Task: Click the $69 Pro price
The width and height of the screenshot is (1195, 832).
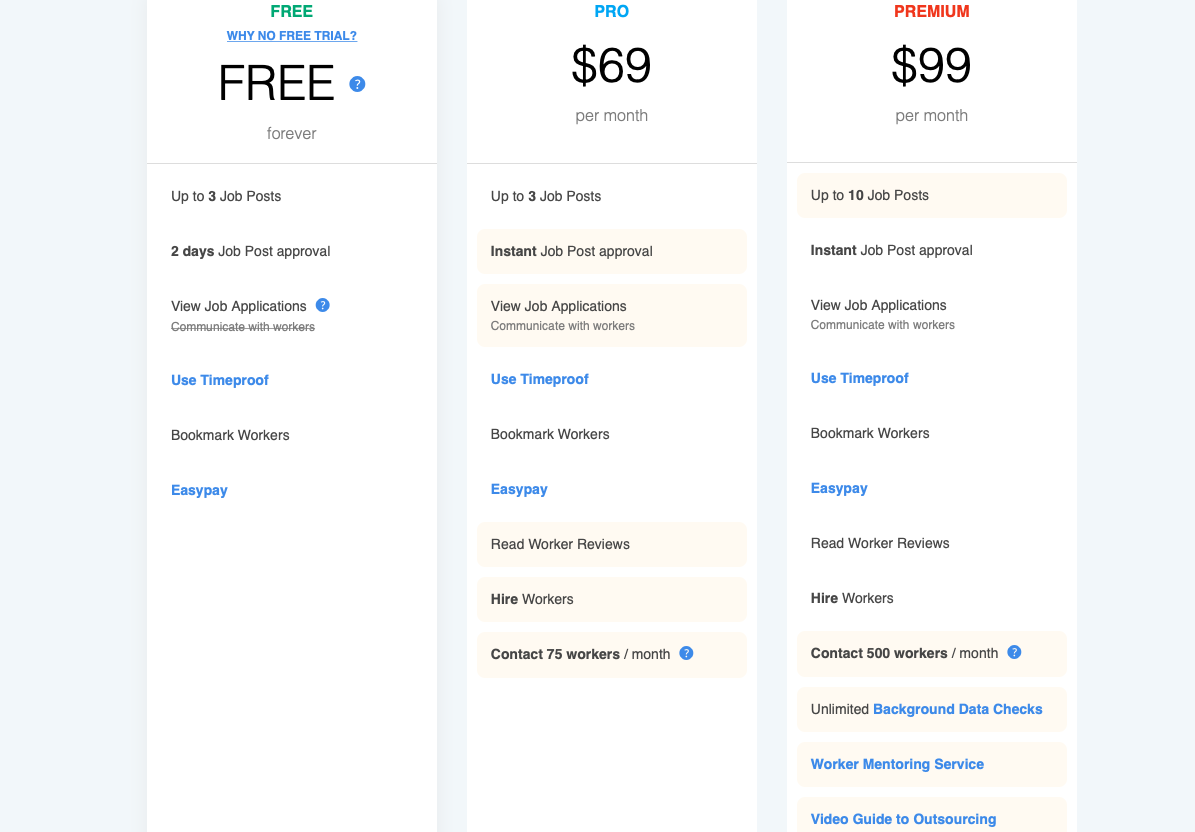Action: click(611, 66)
